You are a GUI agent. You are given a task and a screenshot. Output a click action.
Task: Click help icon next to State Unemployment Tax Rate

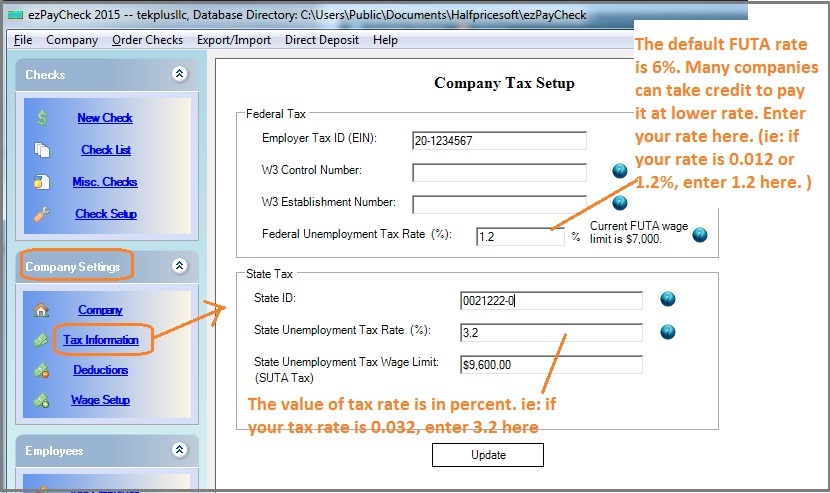point(668,332)
